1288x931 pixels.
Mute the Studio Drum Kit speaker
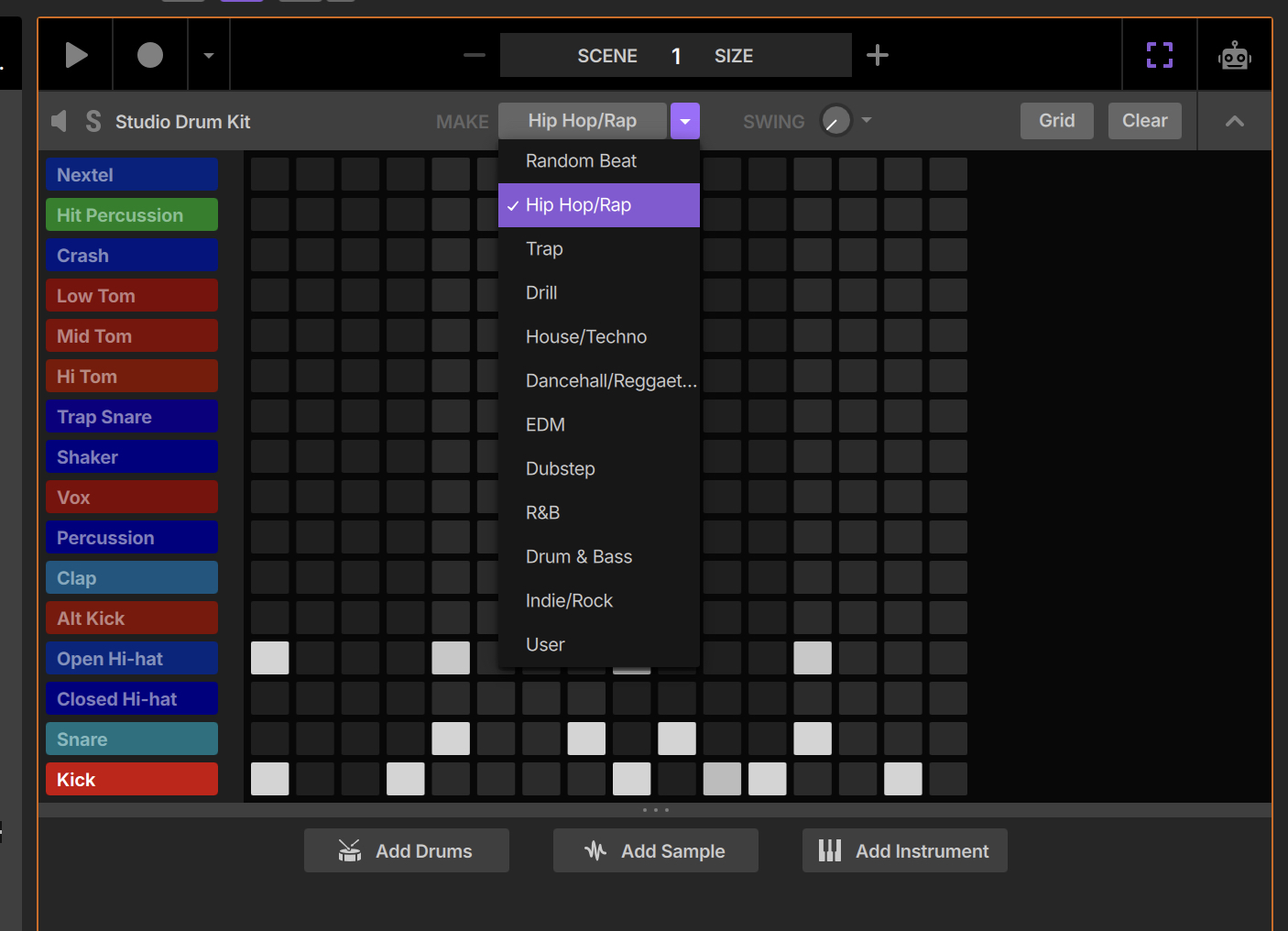[x=60, y=122]
